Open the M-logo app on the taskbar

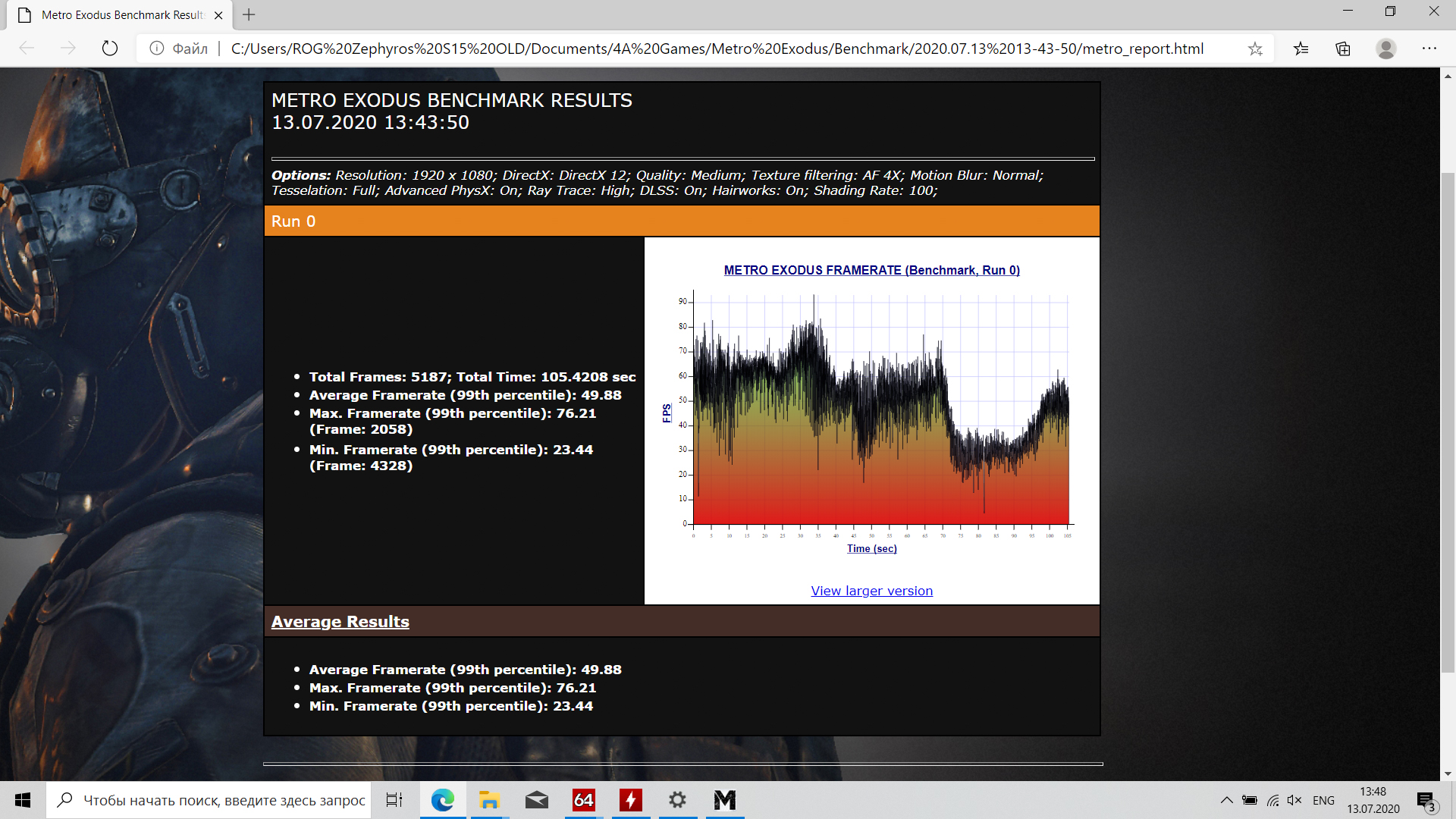tap(724, 800)
